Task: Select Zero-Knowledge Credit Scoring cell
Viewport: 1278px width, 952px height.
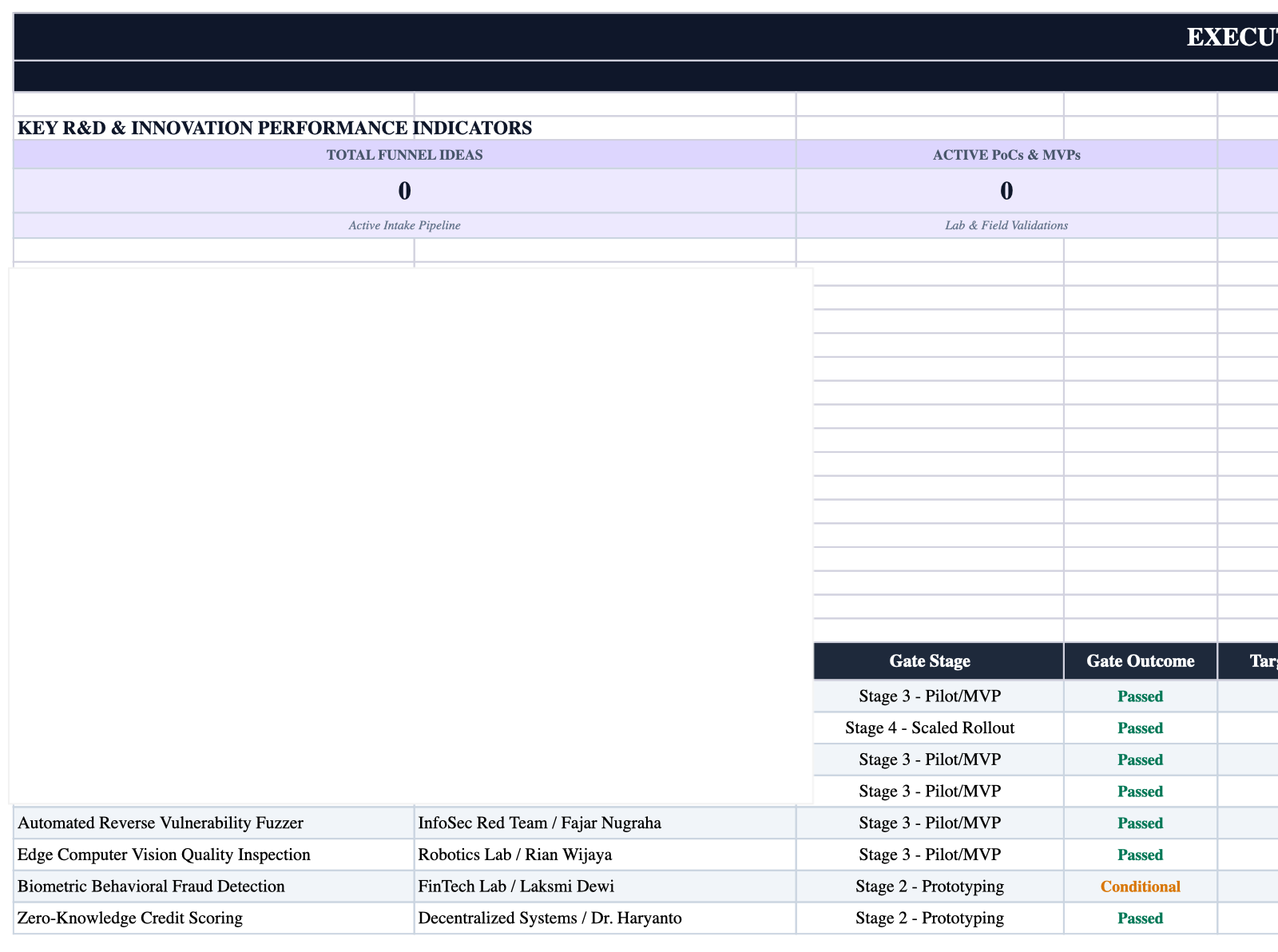Action: (x=214, y=918)
